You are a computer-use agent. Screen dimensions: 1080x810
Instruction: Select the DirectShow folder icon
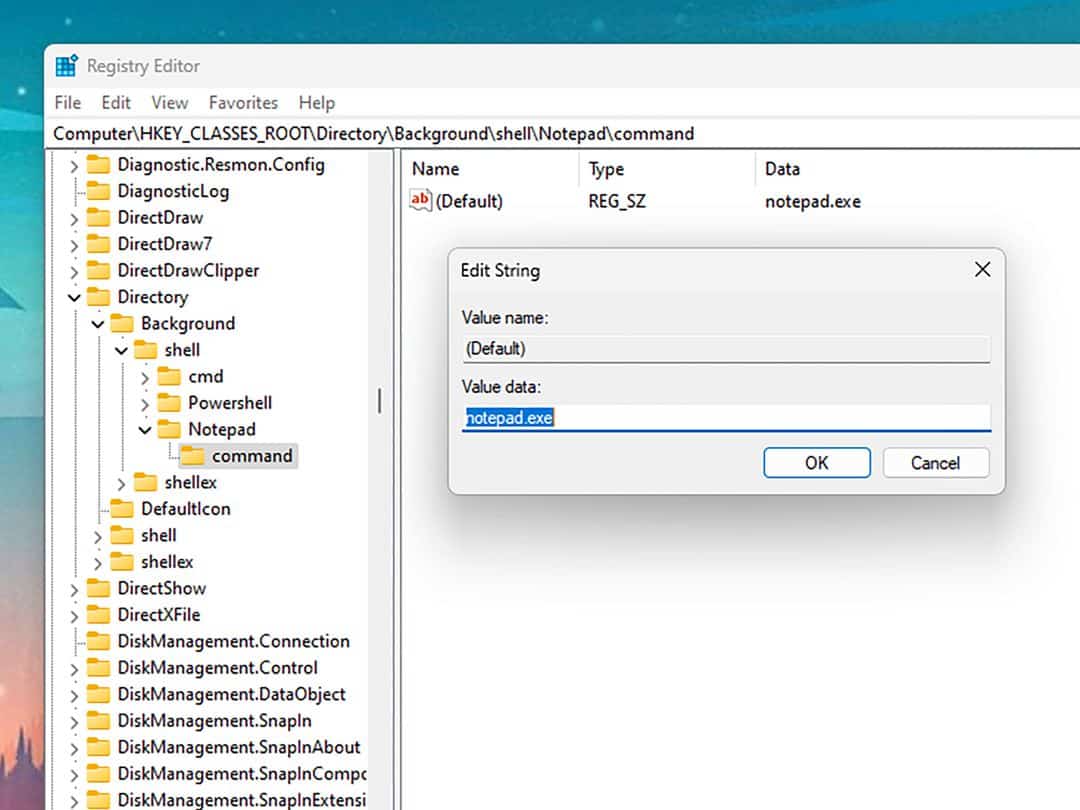pos(98,588)
